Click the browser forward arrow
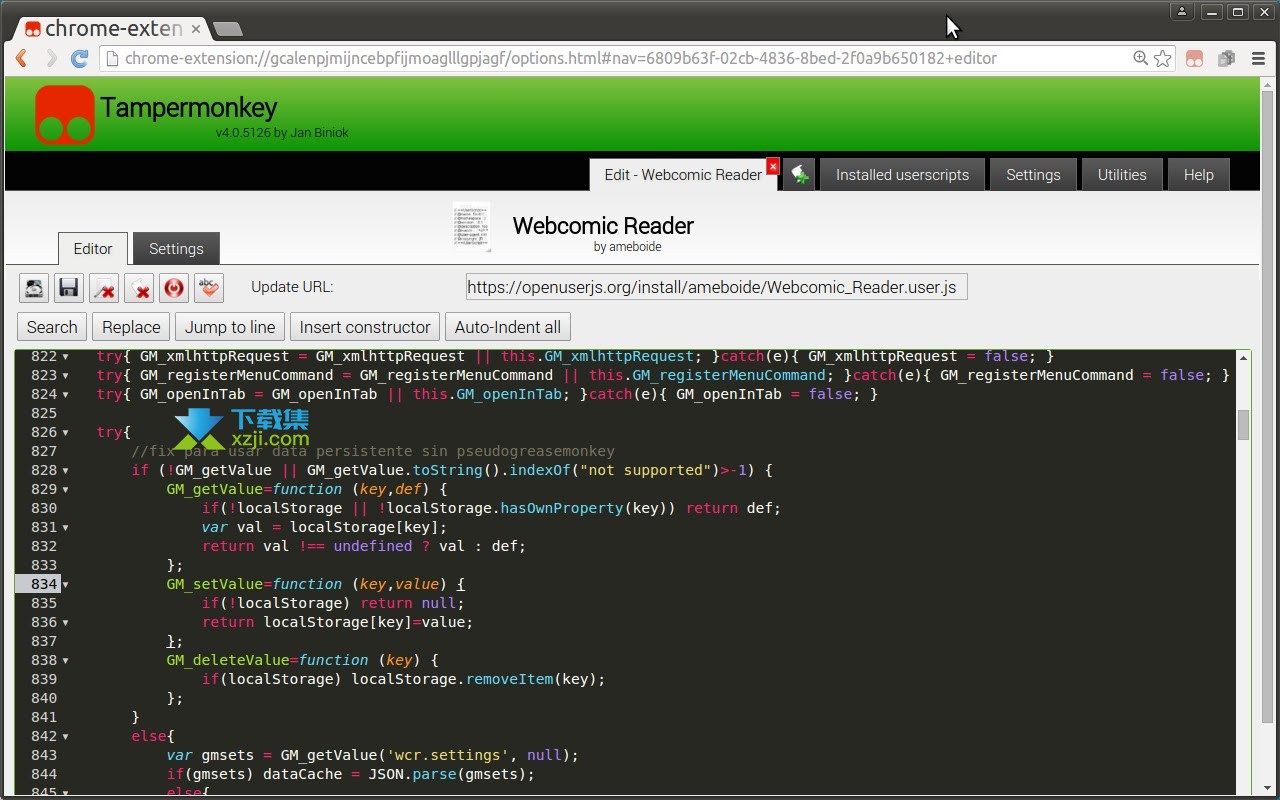The width and height of the screenshot is (1280, 800). (x=51, y=58)
